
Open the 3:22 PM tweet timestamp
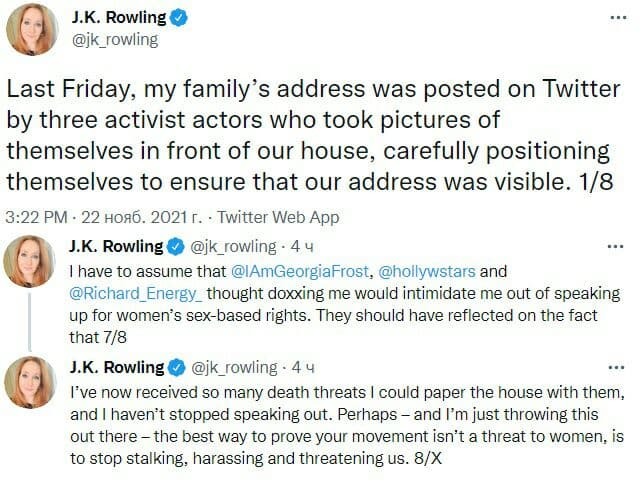pyautogui.click(x=37, y=216)
